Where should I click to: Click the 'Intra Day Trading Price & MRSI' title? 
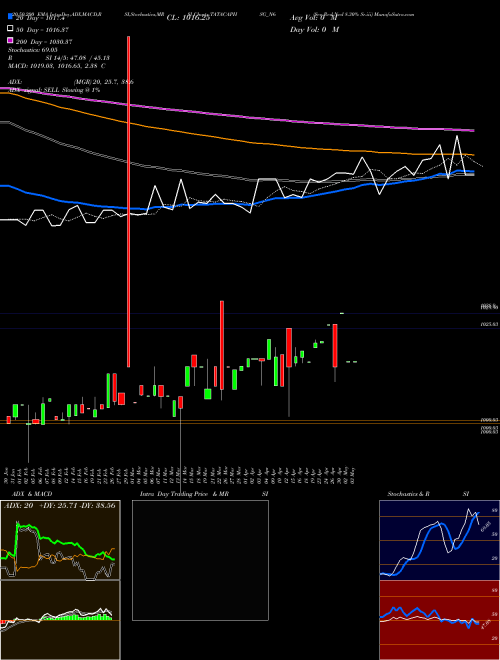coord(204,494)
